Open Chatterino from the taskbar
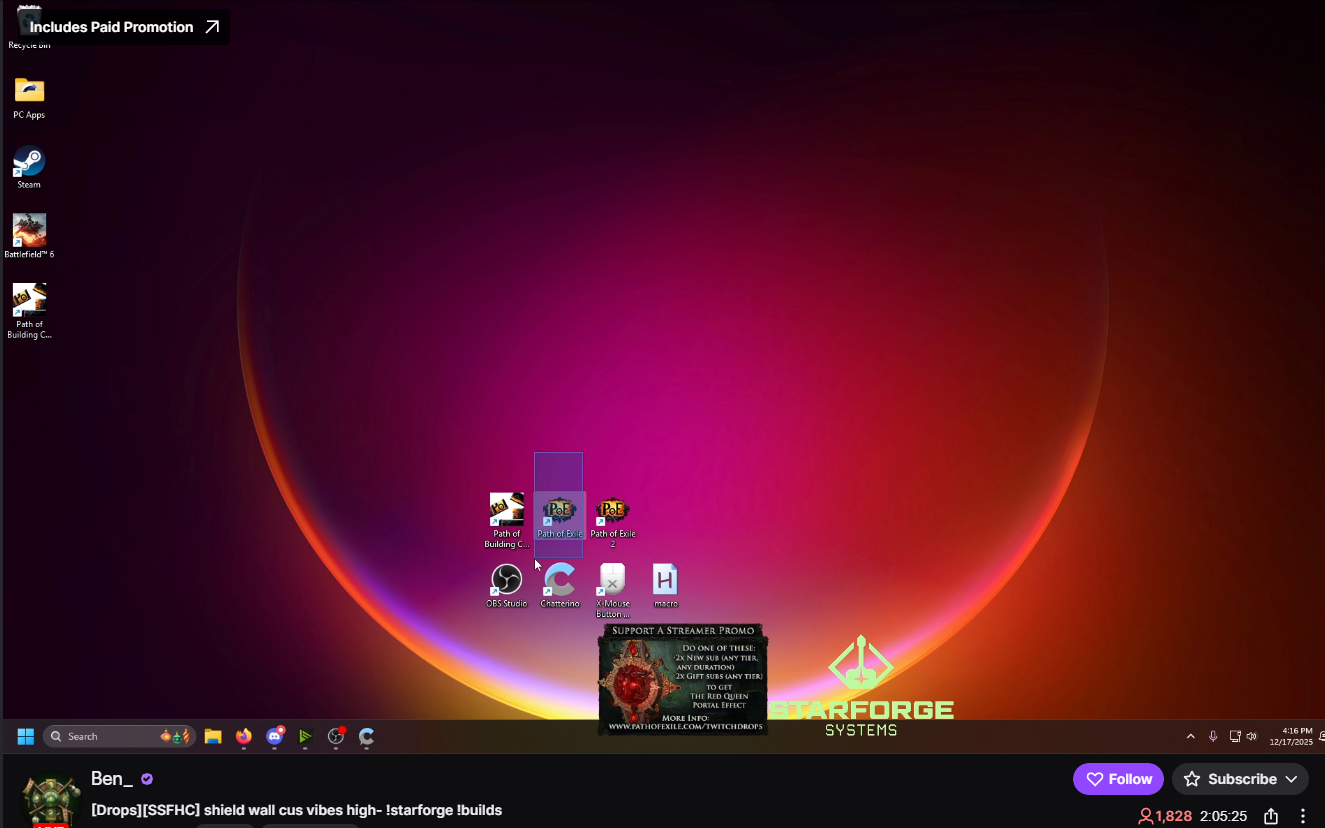This screenshot has height=828, width=1325. click(367, 737)
